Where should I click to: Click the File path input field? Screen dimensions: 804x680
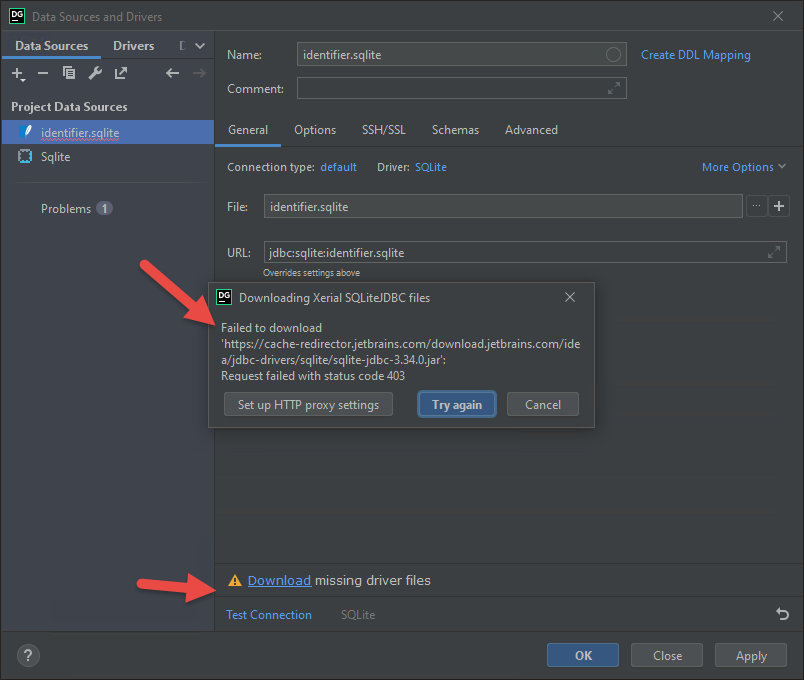point(503,206)
